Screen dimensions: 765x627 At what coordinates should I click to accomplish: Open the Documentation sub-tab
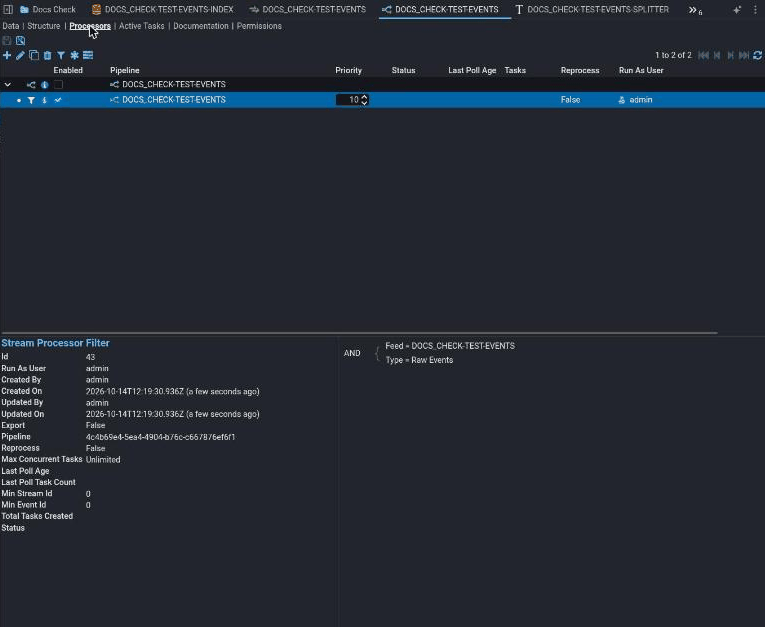201,26
